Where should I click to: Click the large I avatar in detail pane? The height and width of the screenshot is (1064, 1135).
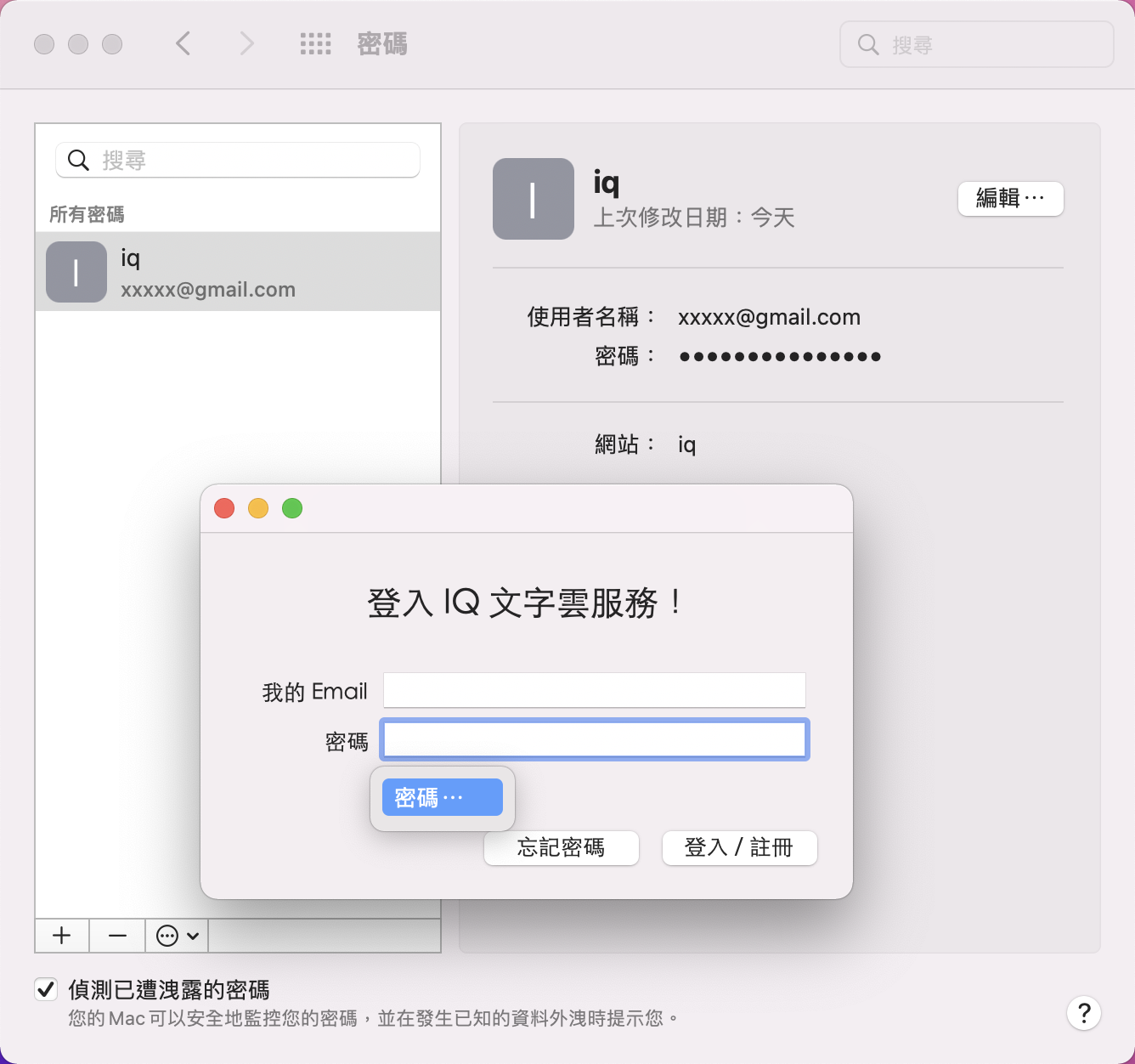coord(534,199)
